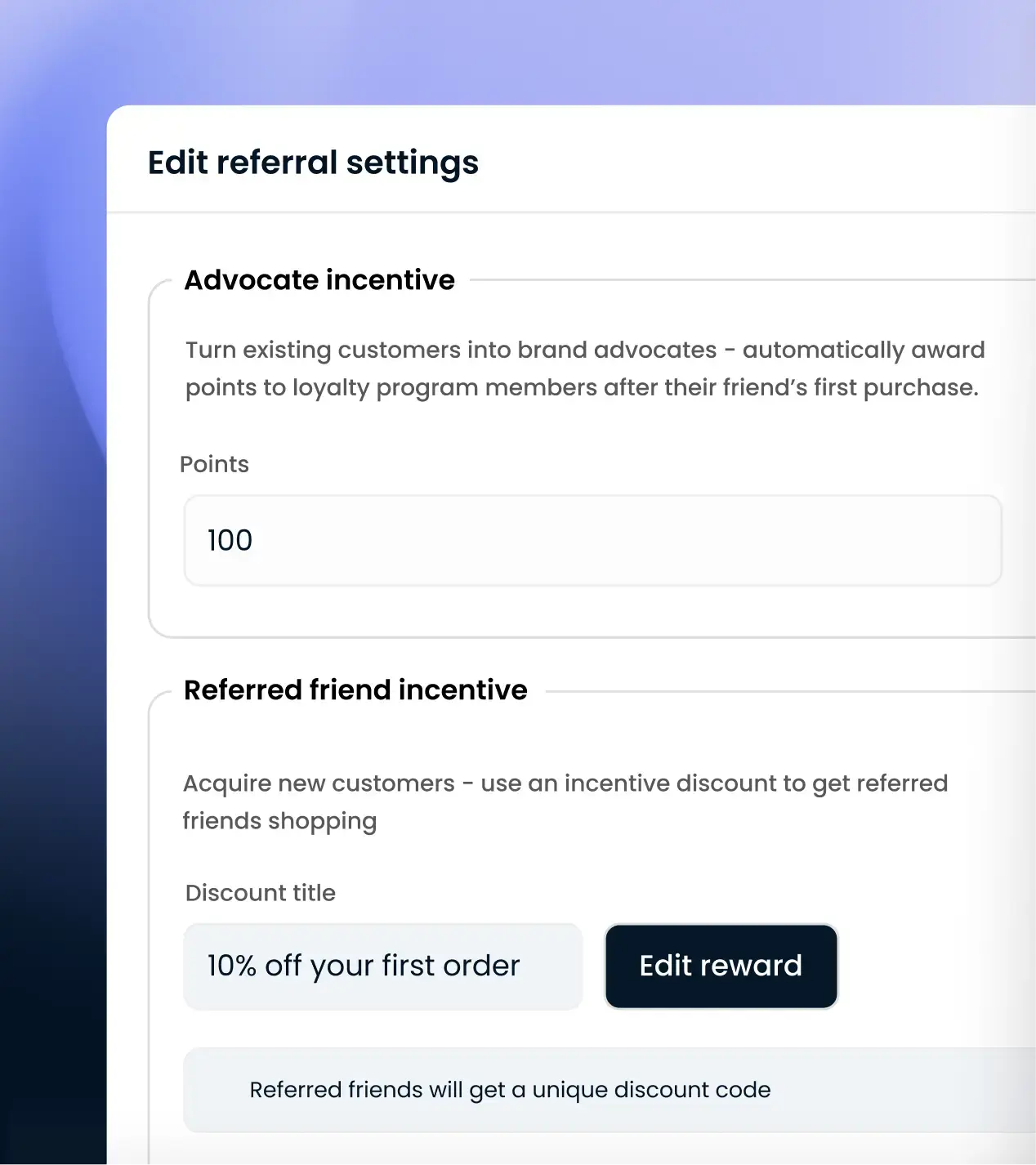Click the Discount title input field
This screenshot has width=1036, height=1165.
coord(382,966)
